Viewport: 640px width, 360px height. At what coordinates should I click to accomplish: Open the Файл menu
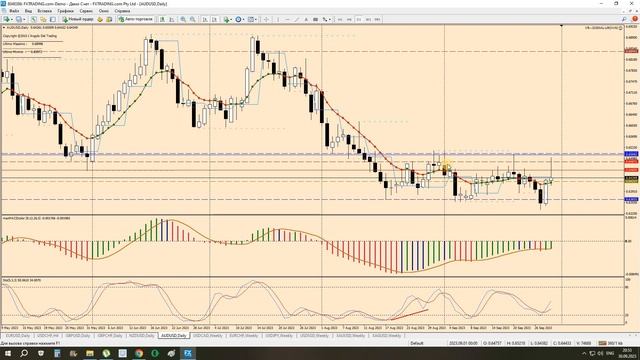tap(14, 11)
